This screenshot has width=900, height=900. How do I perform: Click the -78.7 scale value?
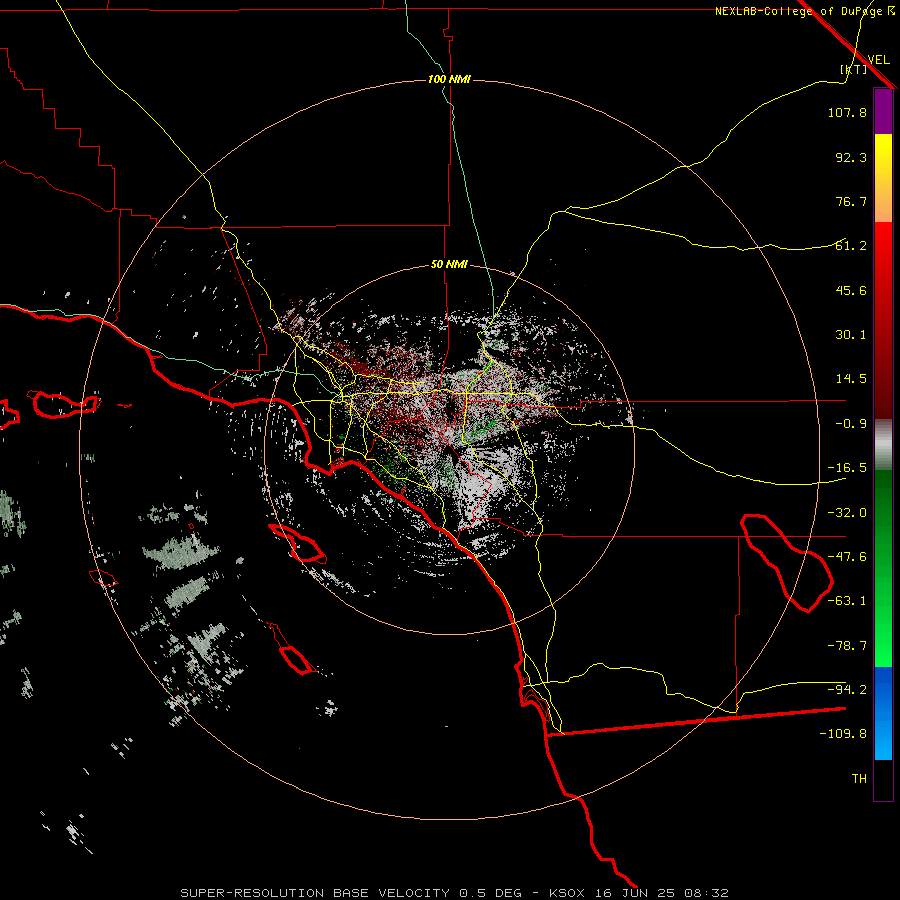(x=847, y=646)
